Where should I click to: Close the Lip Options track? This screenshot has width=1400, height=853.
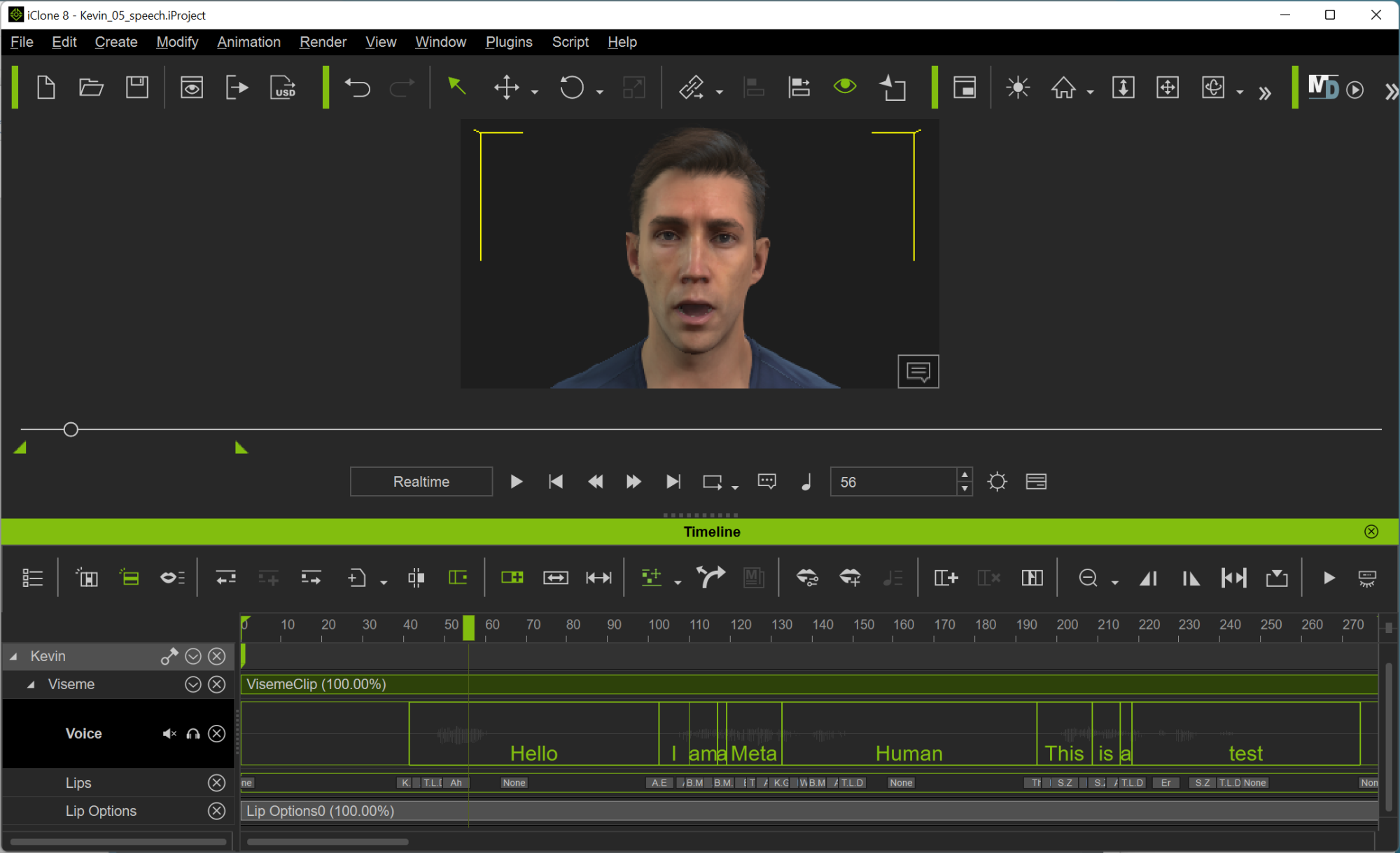pyautogui.click(x=217, y=811)
